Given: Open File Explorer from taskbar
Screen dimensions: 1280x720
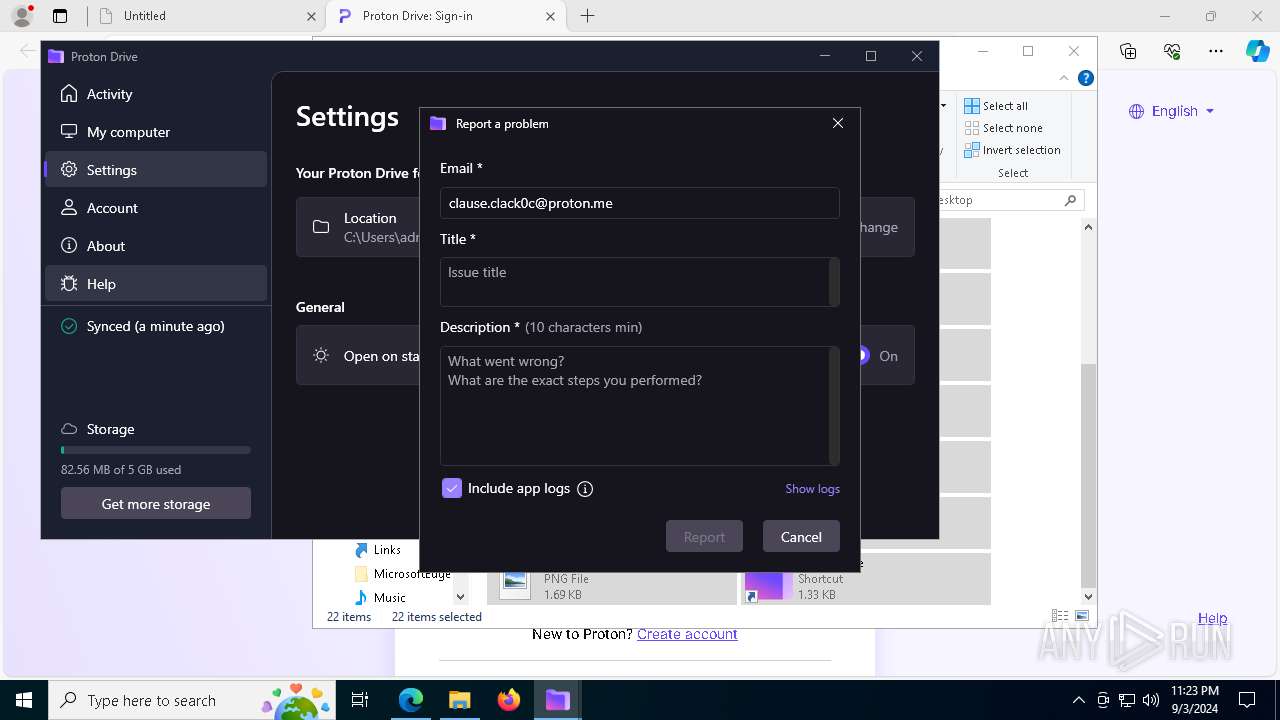Looking at the screenshot, I should point(460,700).
